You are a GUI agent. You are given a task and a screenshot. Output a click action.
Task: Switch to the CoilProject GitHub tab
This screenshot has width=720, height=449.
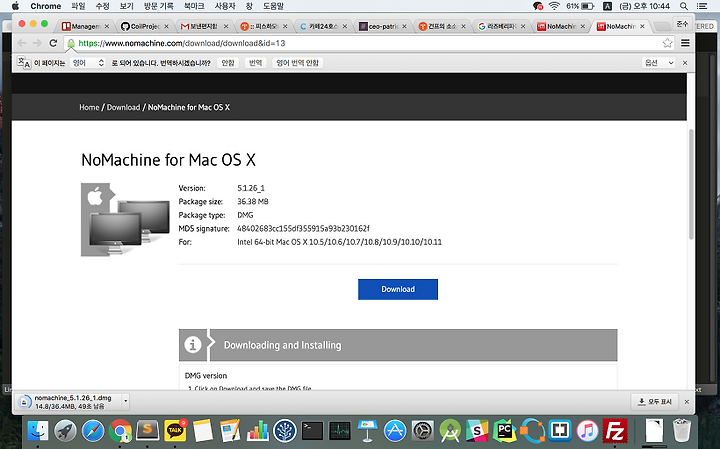point(144,26)
